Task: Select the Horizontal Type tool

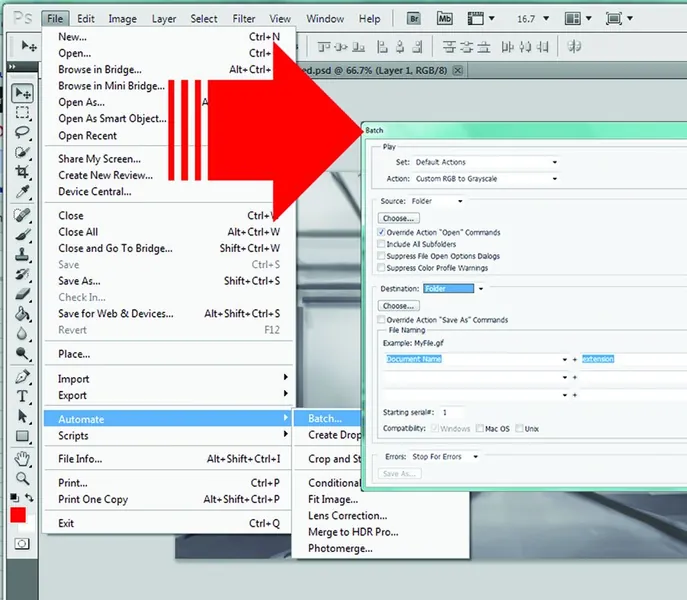Action: point(22,396)
